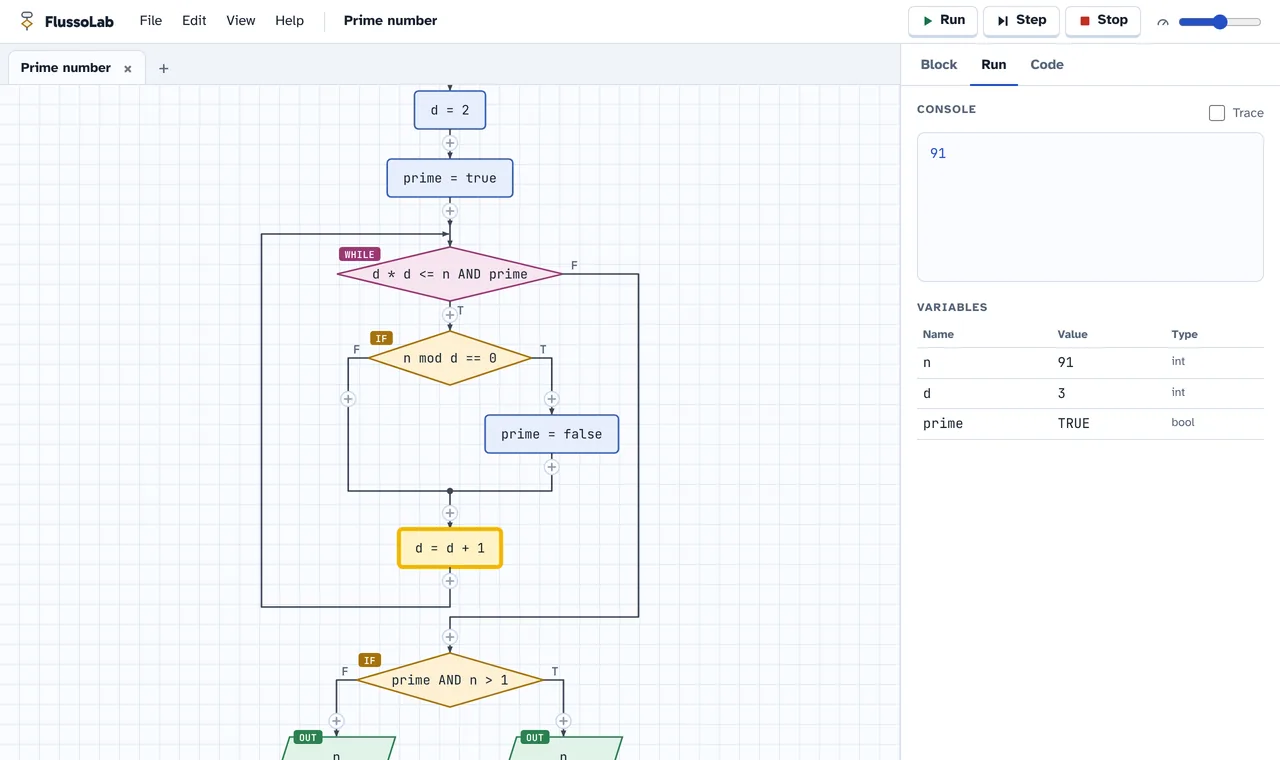
Task: Close the Prime number tab
Action: tap(128, 68)
